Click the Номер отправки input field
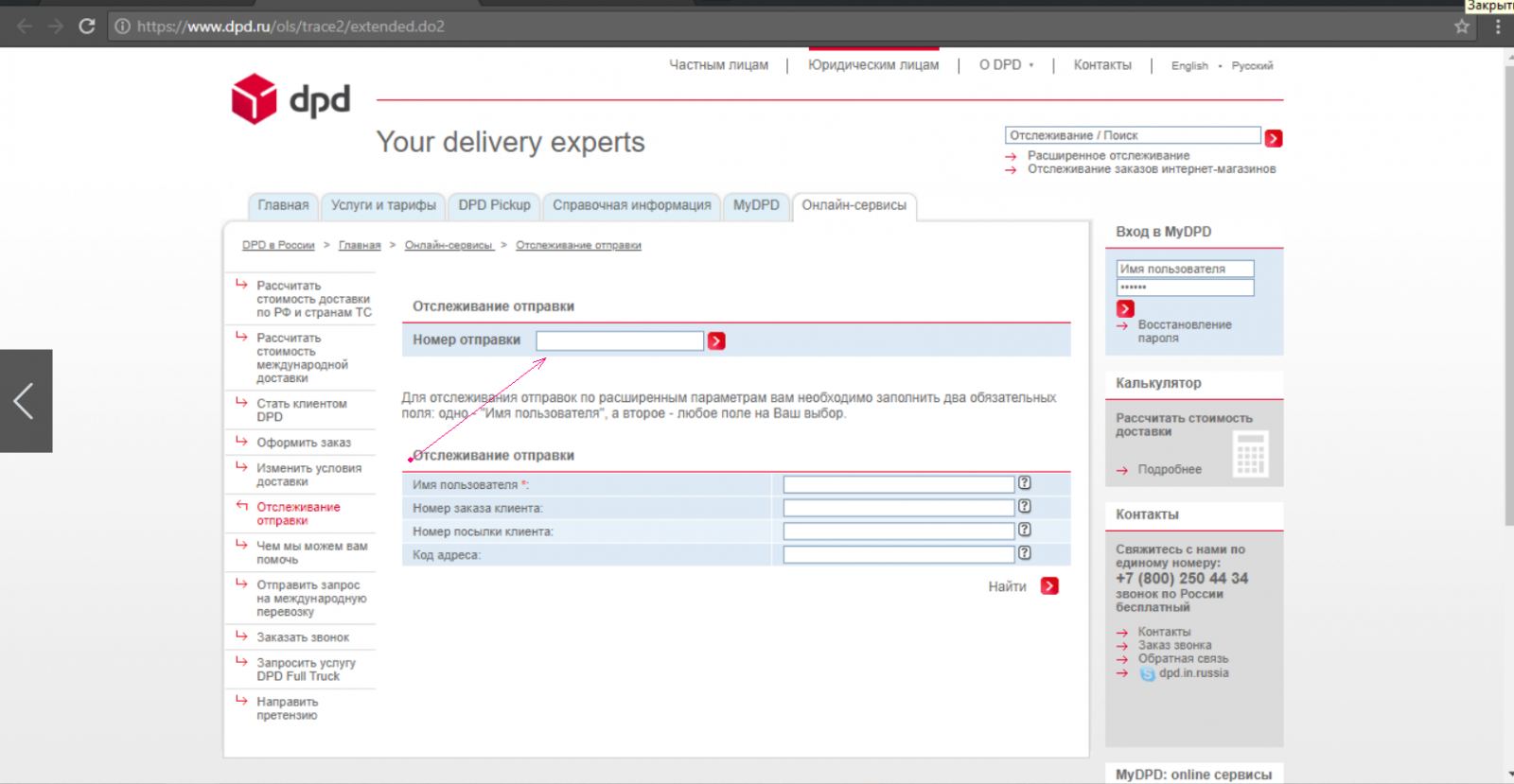This screenshot has width=1514, height=784. [x=620, y=340]
